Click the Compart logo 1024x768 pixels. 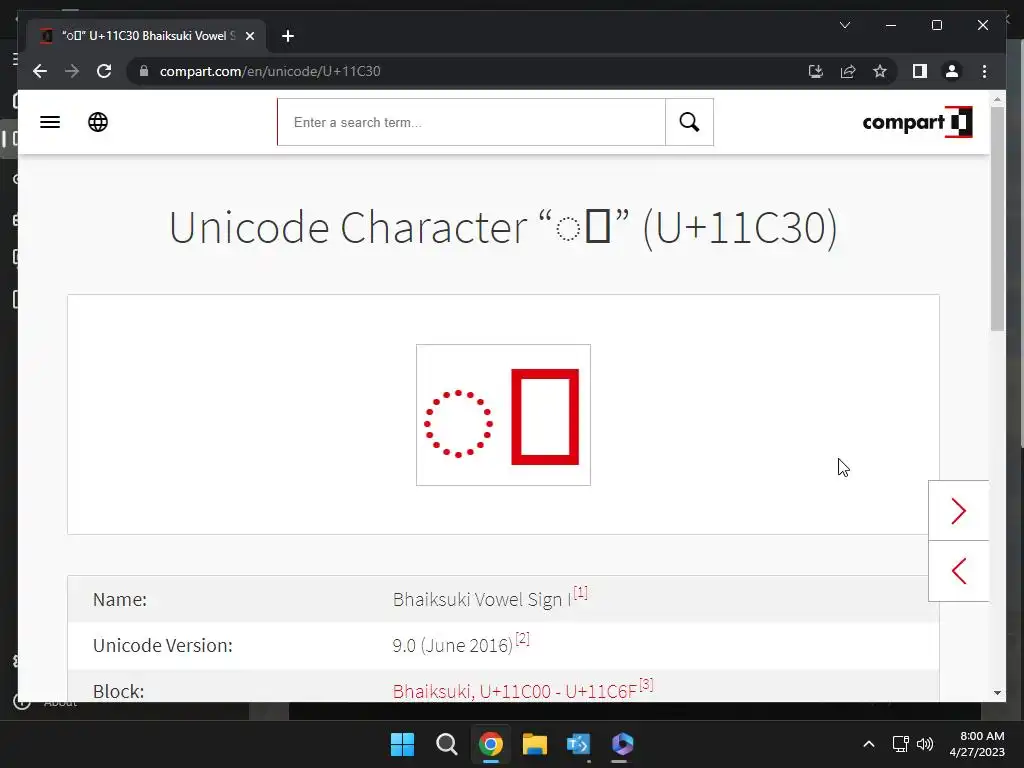point(917,122)
